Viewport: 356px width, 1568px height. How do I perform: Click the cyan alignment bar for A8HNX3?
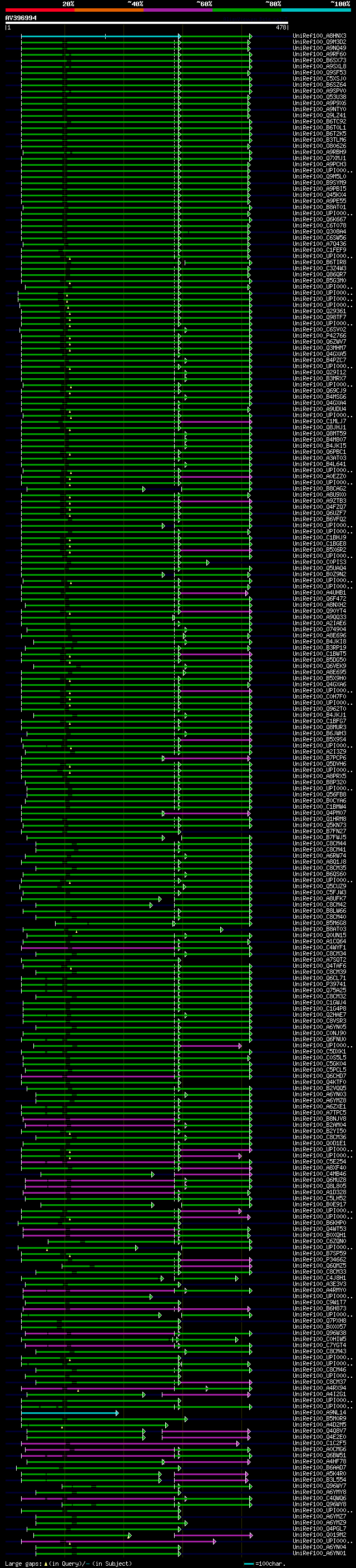[100, 37]
